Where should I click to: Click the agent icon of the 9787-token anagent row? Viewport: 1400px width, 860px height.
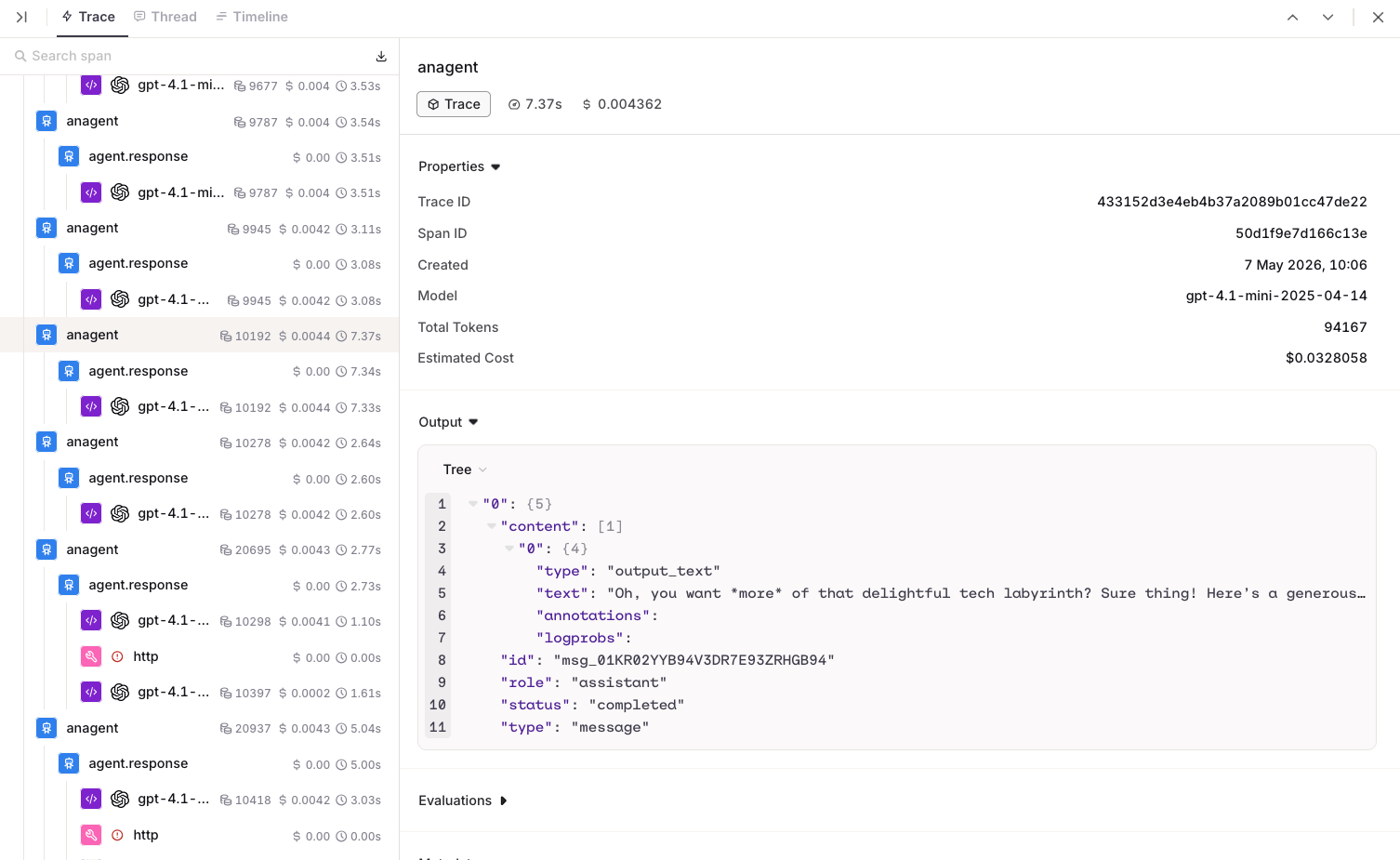coord(46,121)
